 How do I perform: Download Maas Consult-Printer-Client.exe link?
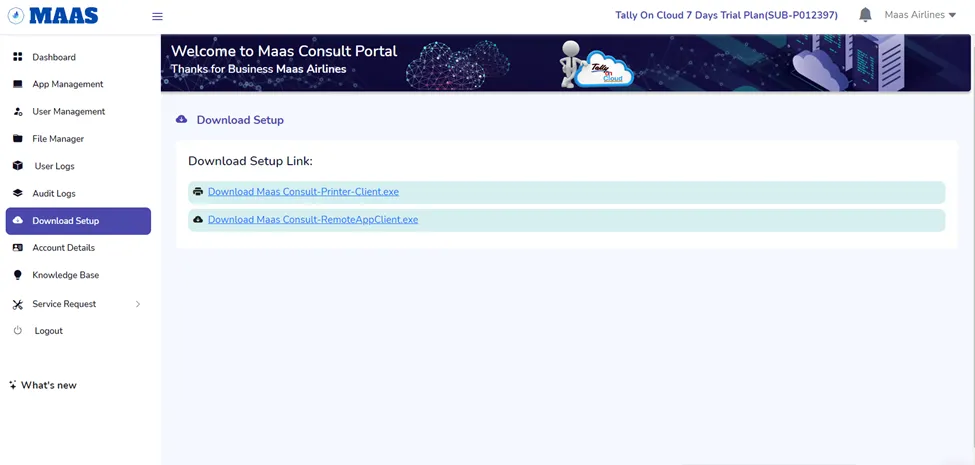click(303, 192)
